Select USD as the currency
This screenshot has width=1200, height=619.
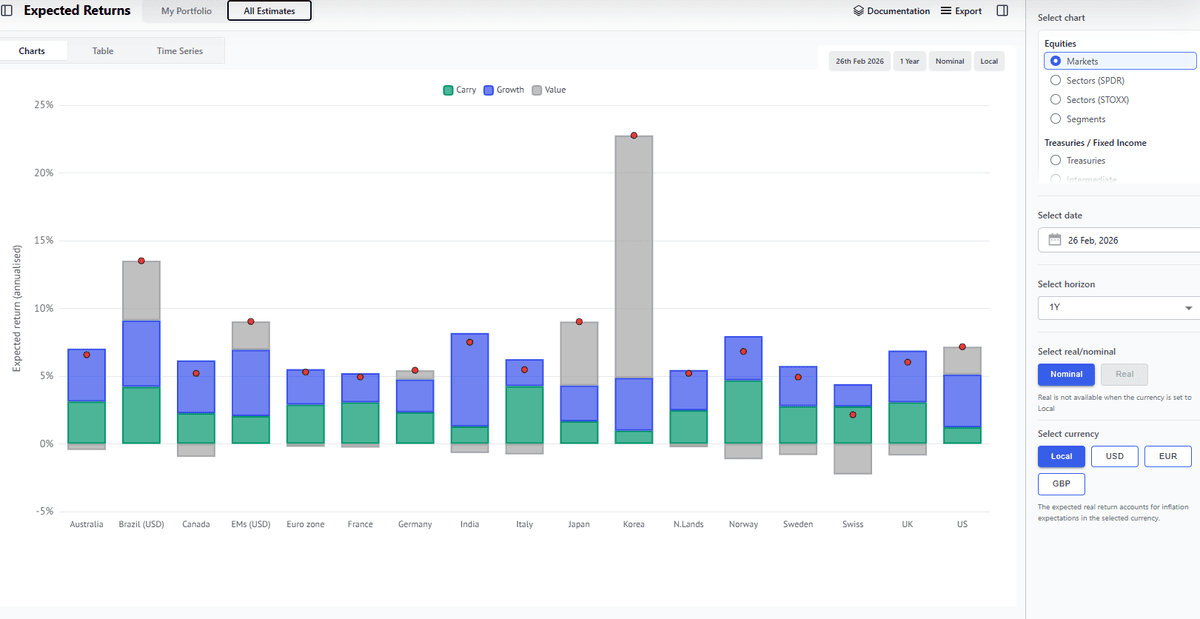point(1114,455)
